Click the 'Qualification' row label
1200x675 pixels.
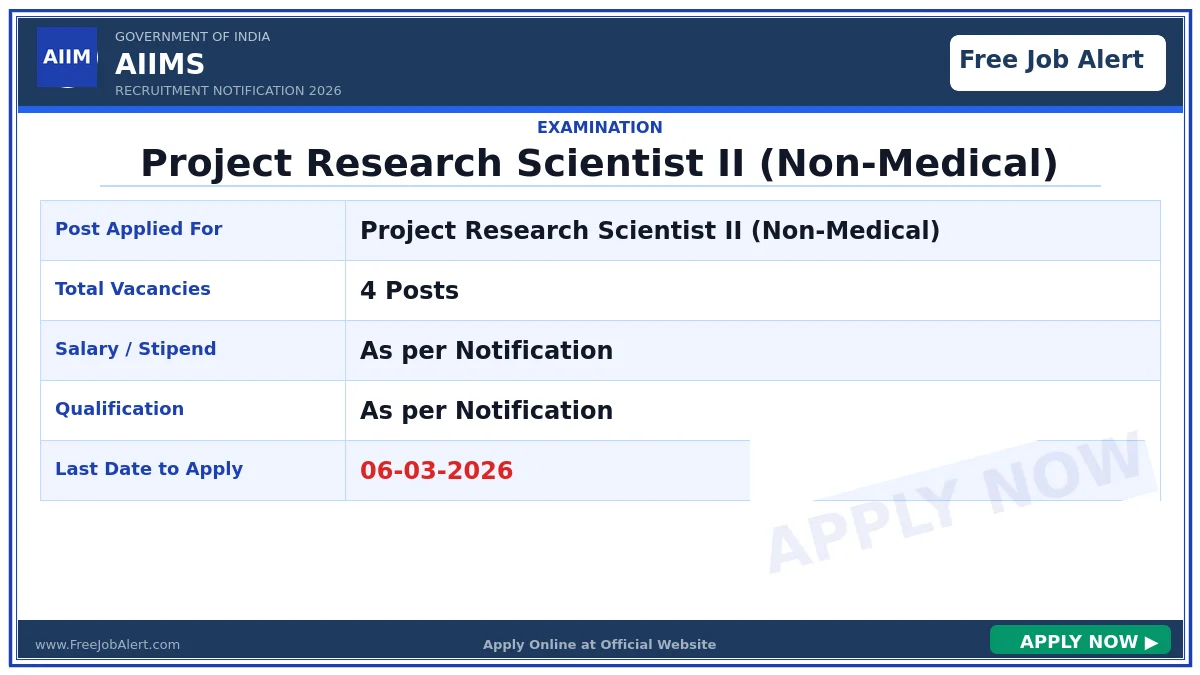point(119,409)
